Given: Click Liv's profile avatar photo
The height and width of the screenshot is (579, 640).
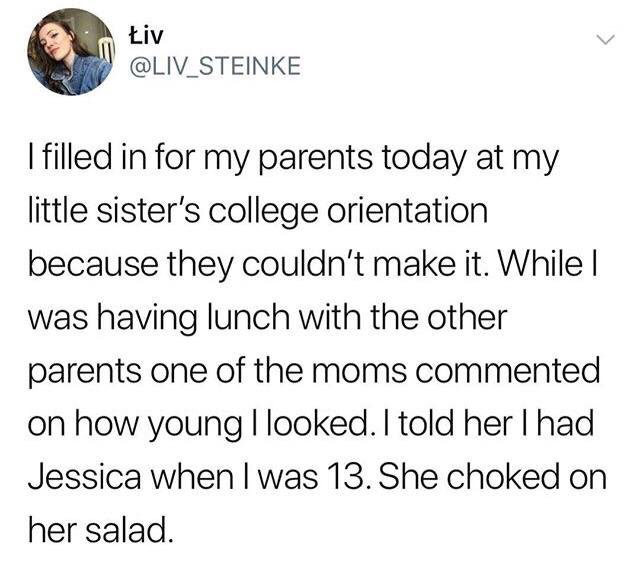Looking at the screenshot, I should tap(69, 51).
